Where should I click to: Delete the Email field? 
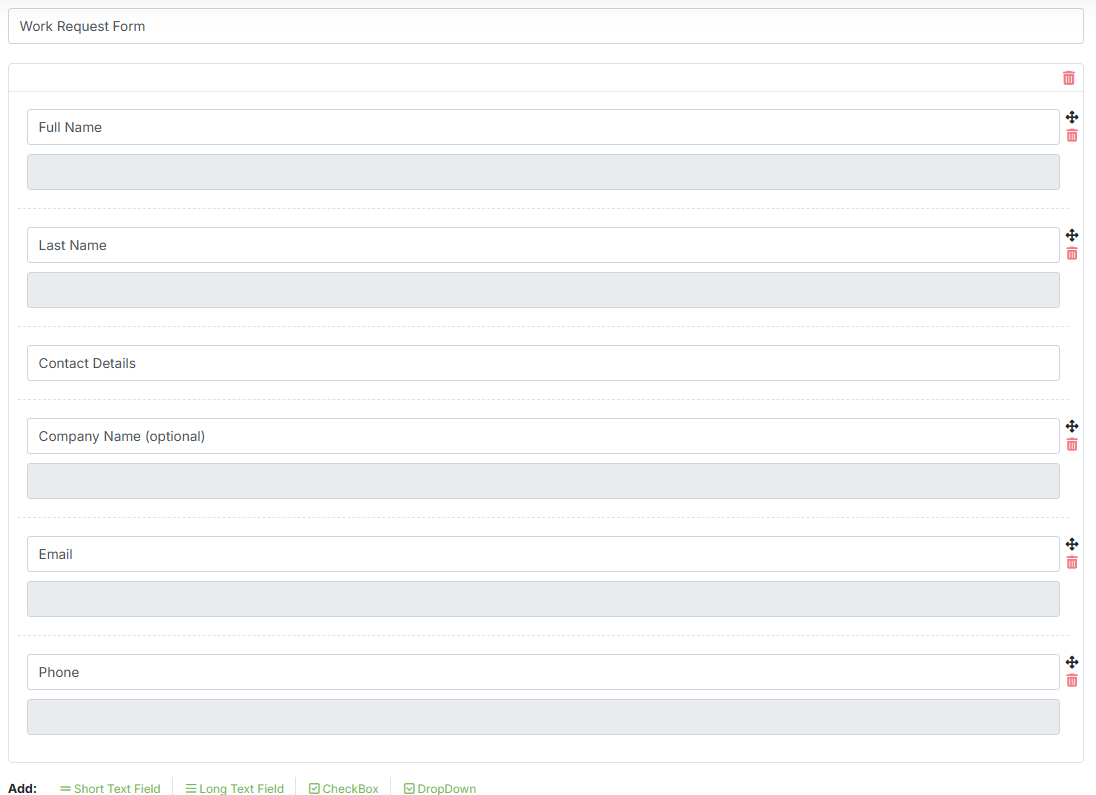click(1072, 561)
